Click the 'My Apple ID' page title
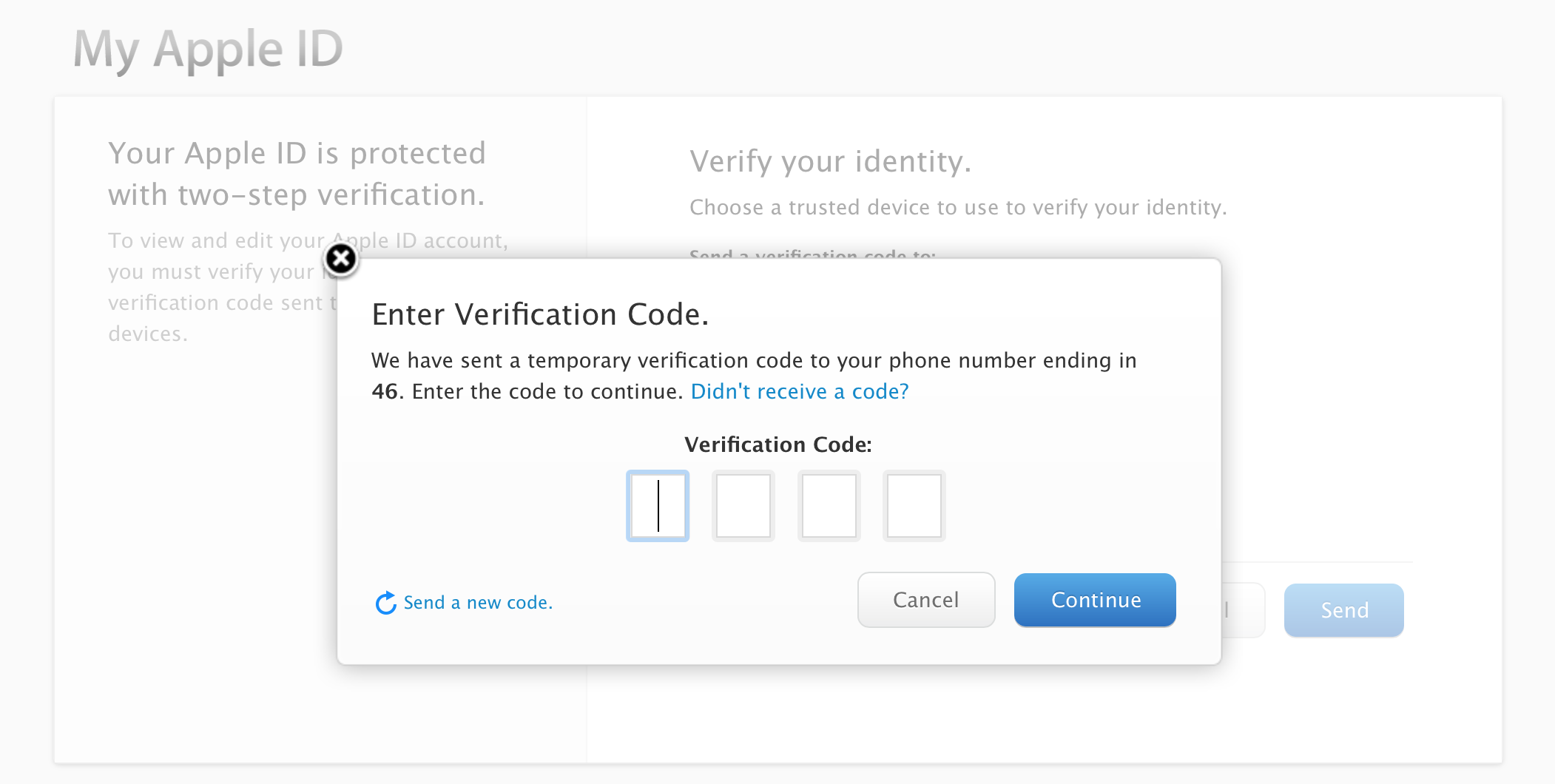 click(x=208, y=50)
